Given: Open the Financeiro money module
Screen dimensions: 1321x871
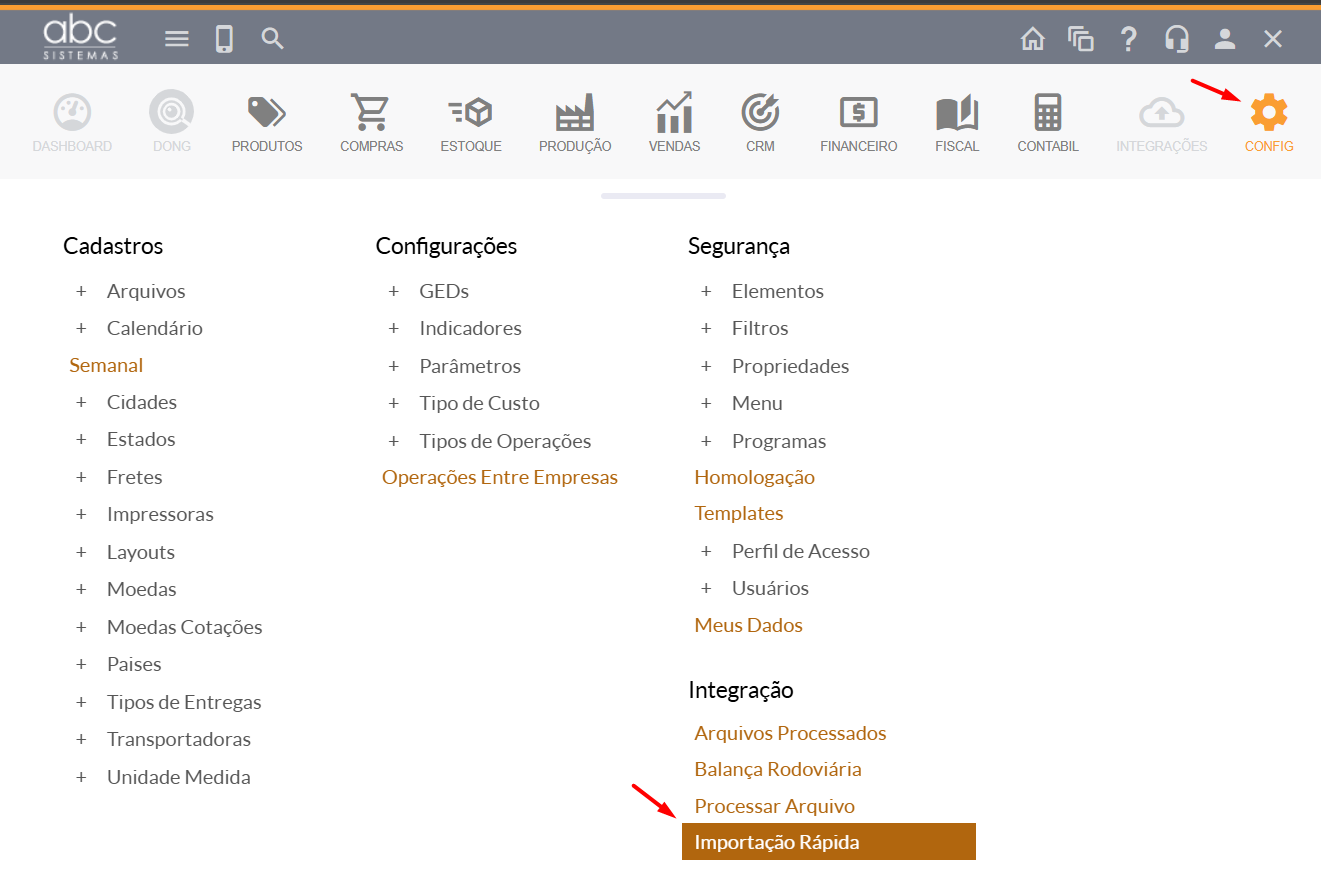Looking at the screenshot, I should (858, 114).
